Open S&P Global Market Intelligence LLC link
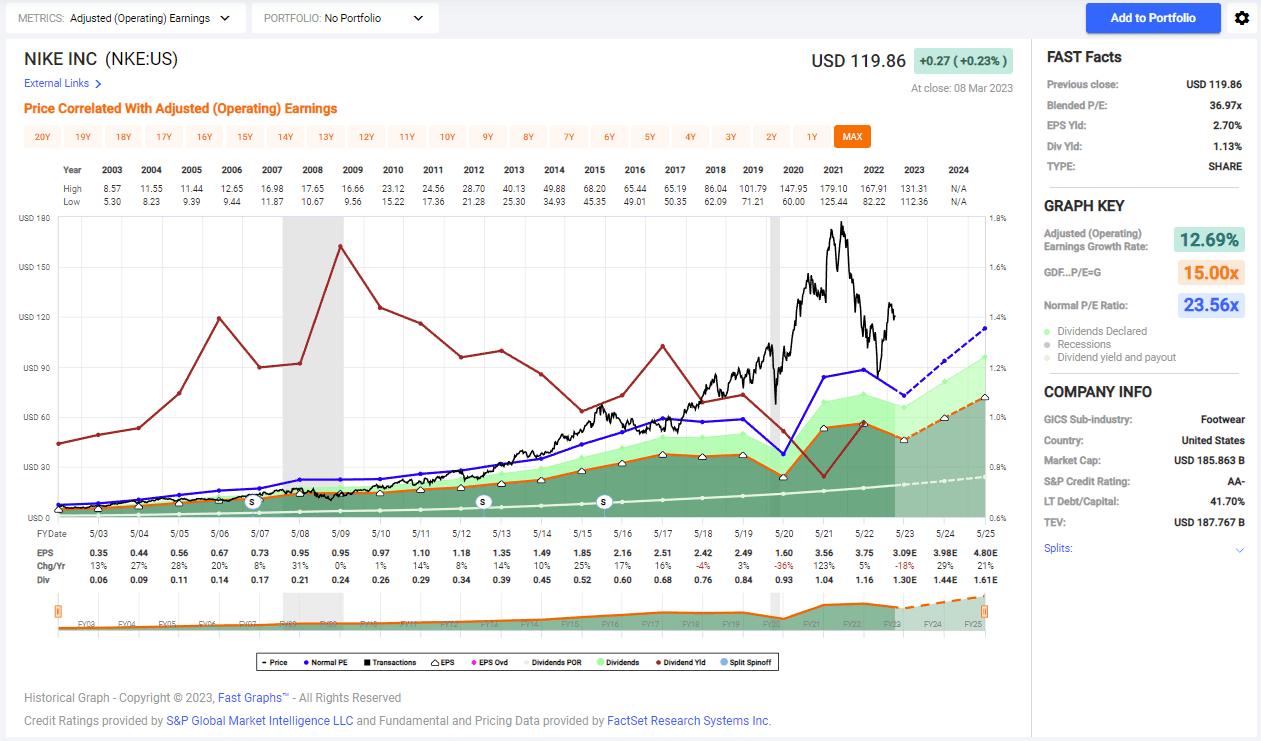 point(259,721)
